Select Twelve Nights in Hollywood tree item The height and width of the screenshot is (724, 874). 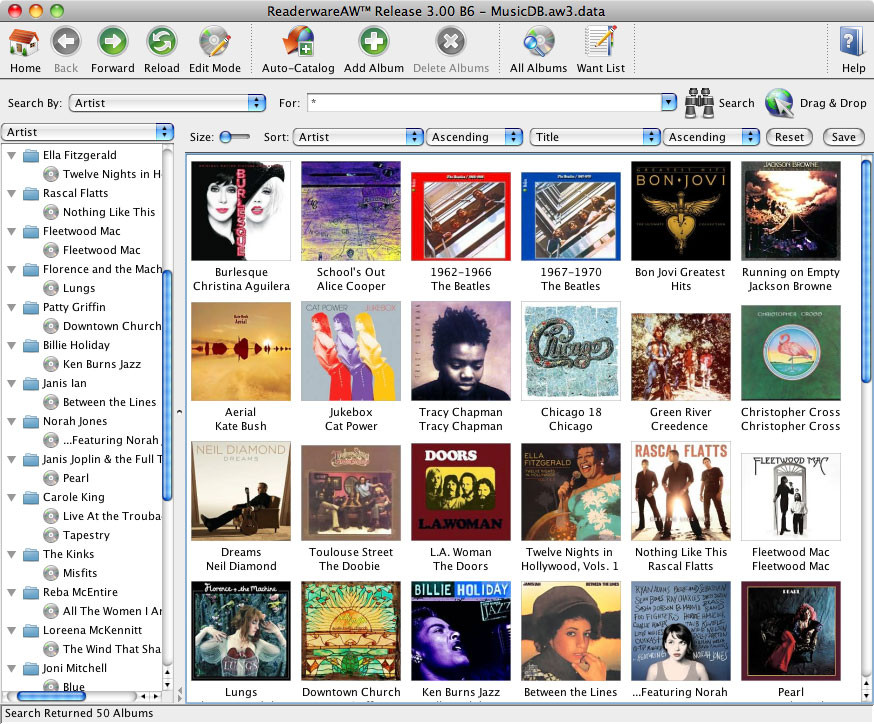pos(112,174)
